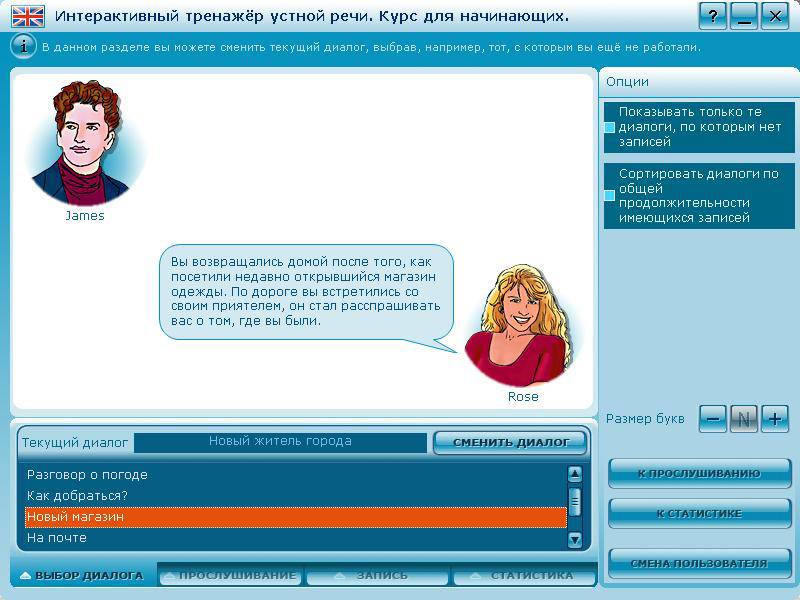Select the Разговор о погоде dialog
This screenshot has width=800, height=600.
[88, 475]
